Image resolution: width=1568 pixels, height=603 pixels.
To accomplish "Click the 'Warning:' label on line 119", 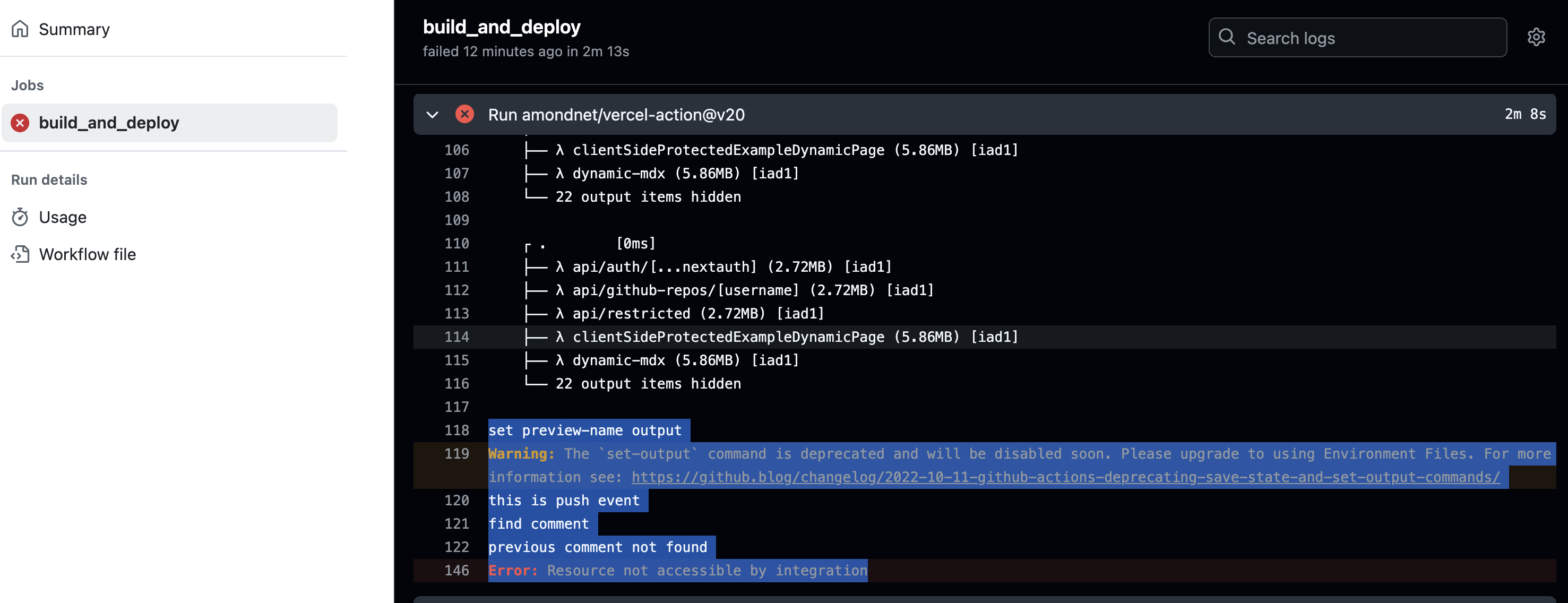I will click(521, 453).
